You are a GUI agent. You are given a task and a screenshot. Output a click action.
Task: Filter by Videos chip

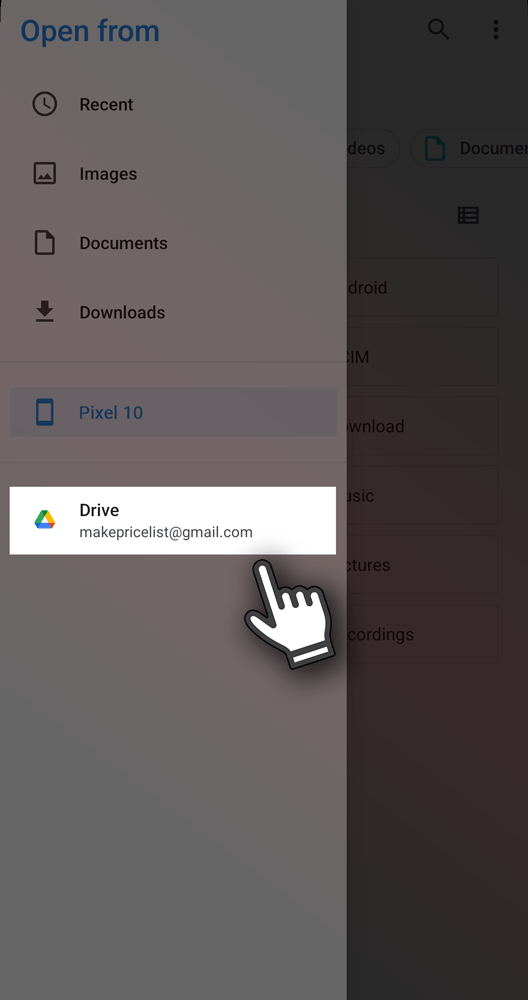coord(373,148)
